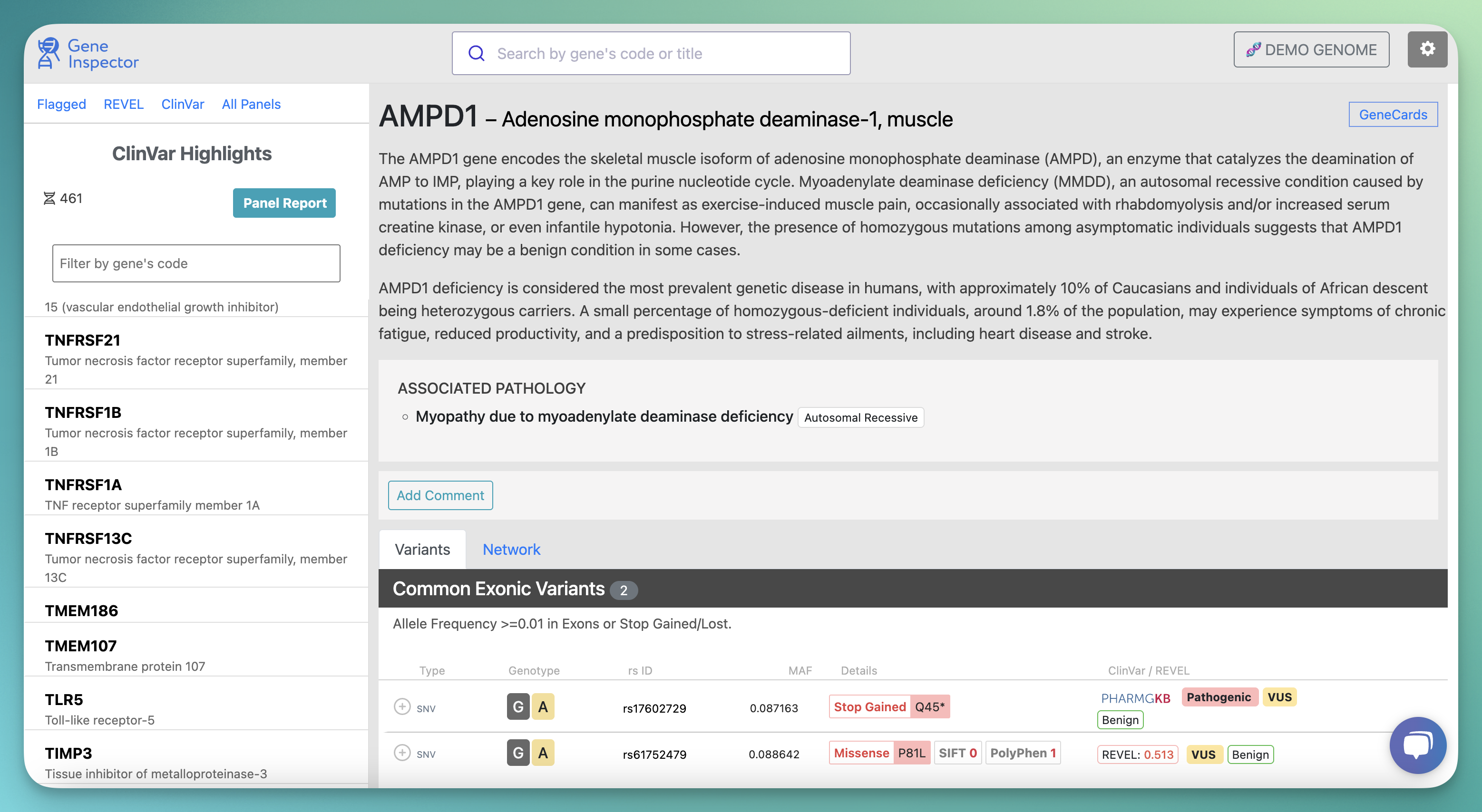
Task: Click rs17602729 rs ID text
Action: click(x=654, y=708)
